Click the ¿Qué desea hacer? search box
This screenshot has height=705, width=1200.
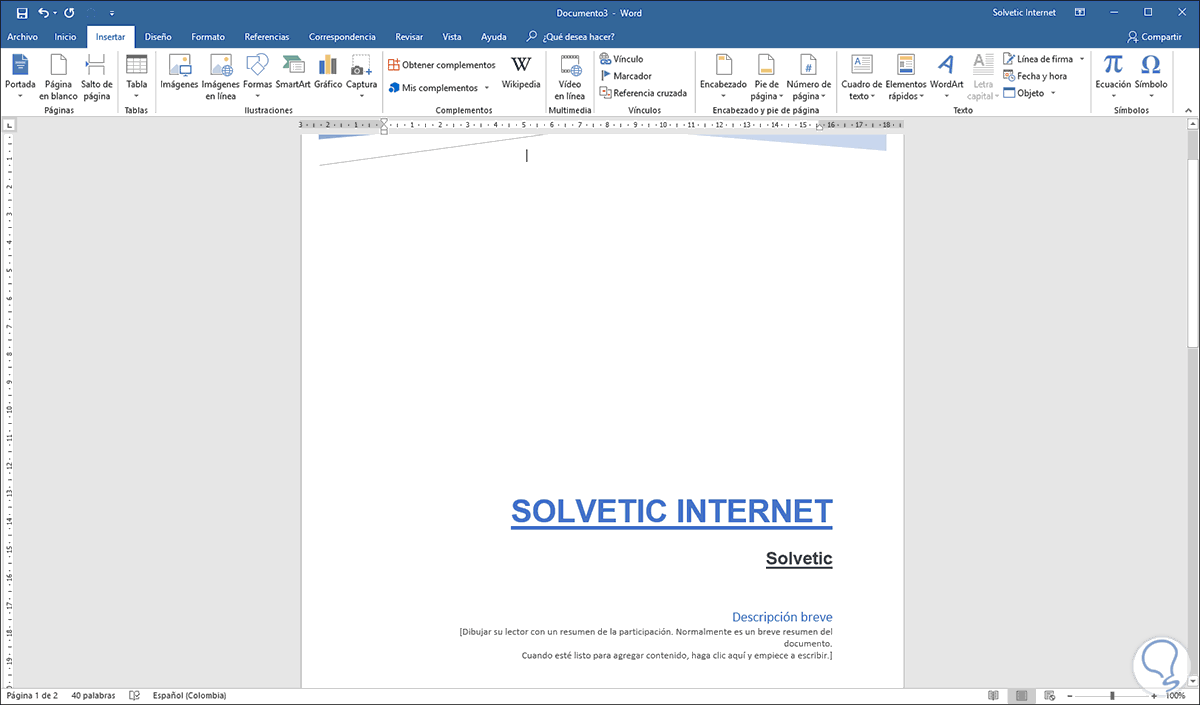[570, 37]
